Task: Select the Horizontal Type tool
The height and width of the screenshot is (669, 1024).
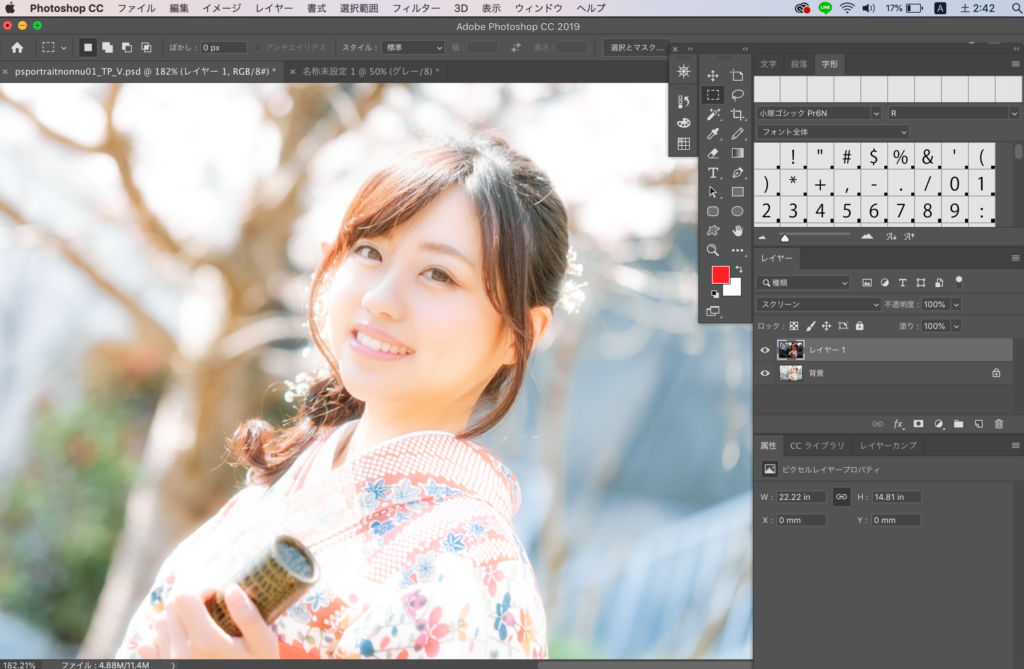Action: [713, 173]
